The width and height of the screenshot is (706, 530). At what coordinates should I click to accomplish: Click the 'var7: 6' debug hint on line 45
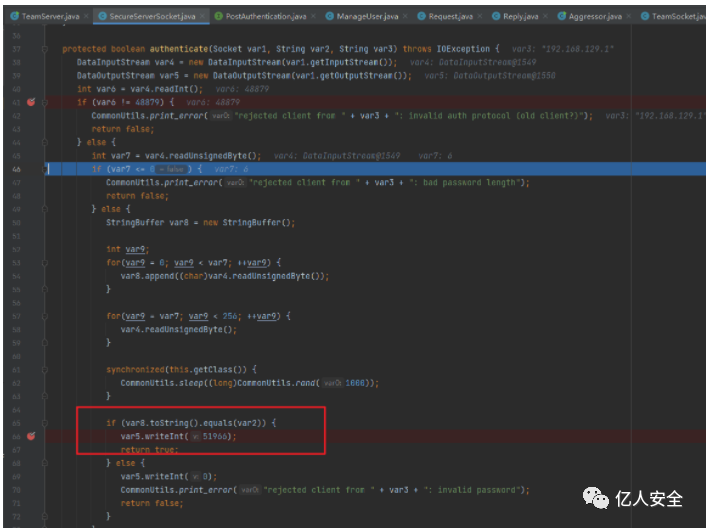[x=435, y=156]
